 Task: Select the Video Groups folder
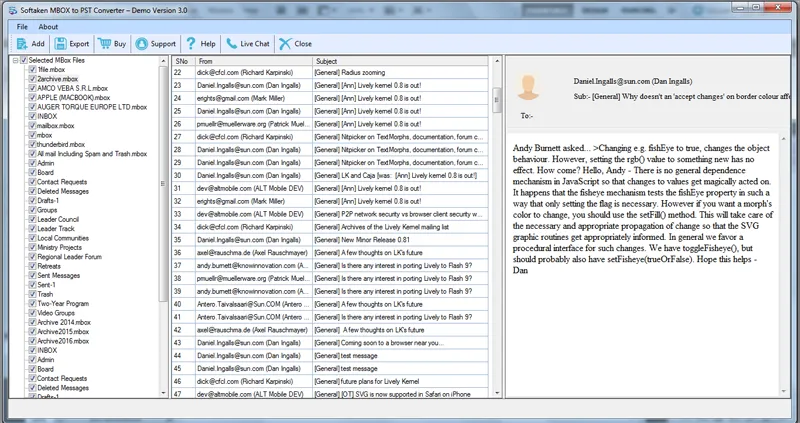56,313
